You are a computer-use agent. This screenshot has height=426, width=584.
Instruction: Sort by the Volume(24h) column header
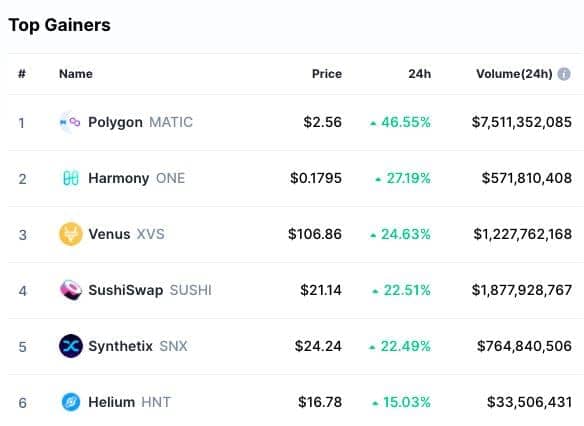514,74
